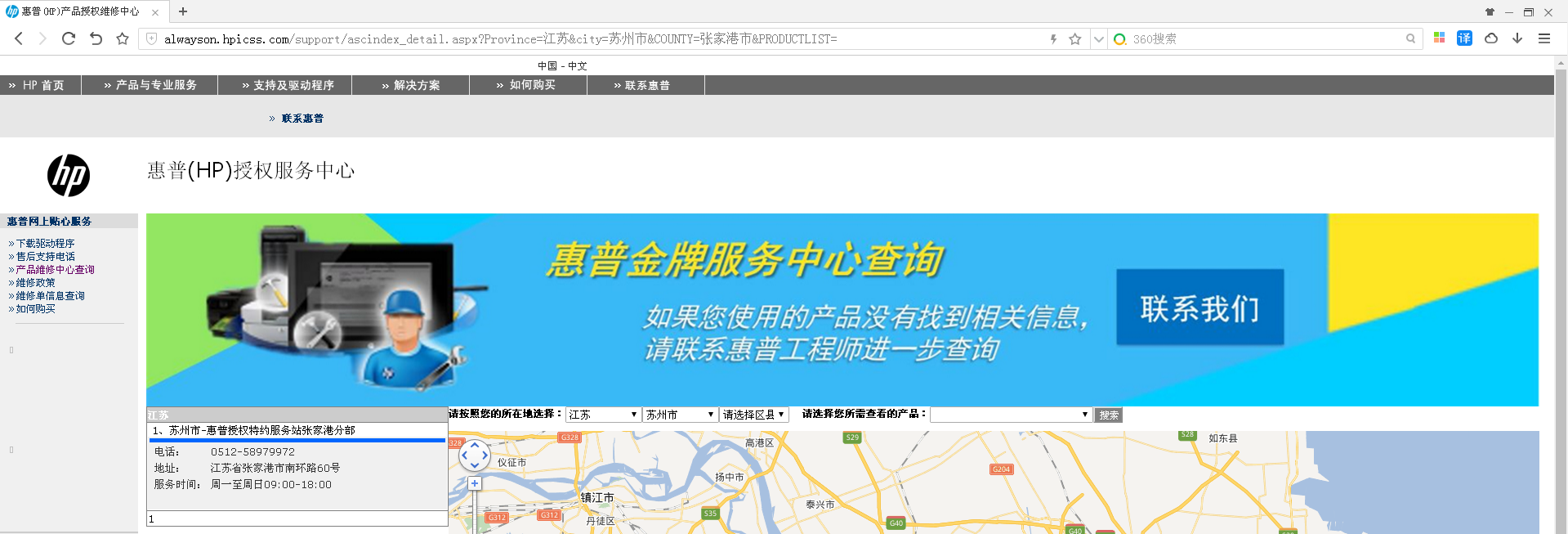Expand the address bar history dropdown arrow

(x=1099, y=38)
